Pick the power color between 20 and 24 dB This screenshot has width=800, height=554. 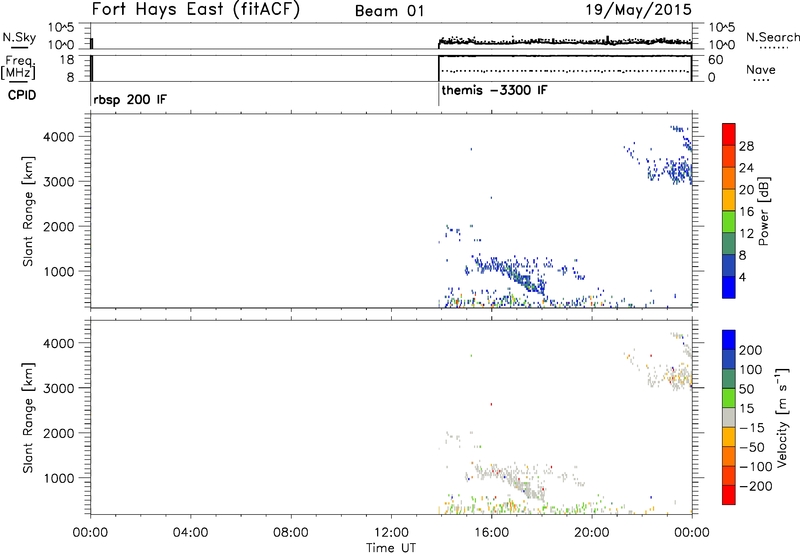click(x=729, y=178)
